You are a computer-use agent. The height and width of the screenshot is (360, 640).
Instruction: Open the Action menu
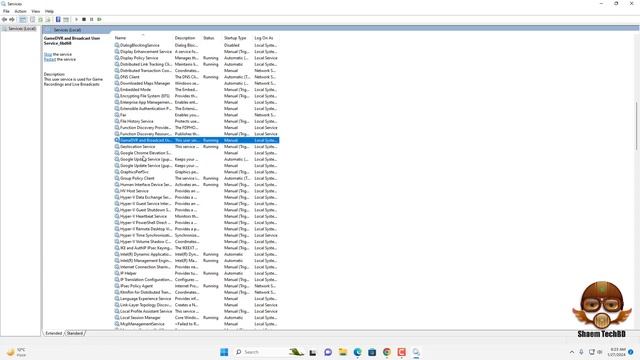(20, 11)
